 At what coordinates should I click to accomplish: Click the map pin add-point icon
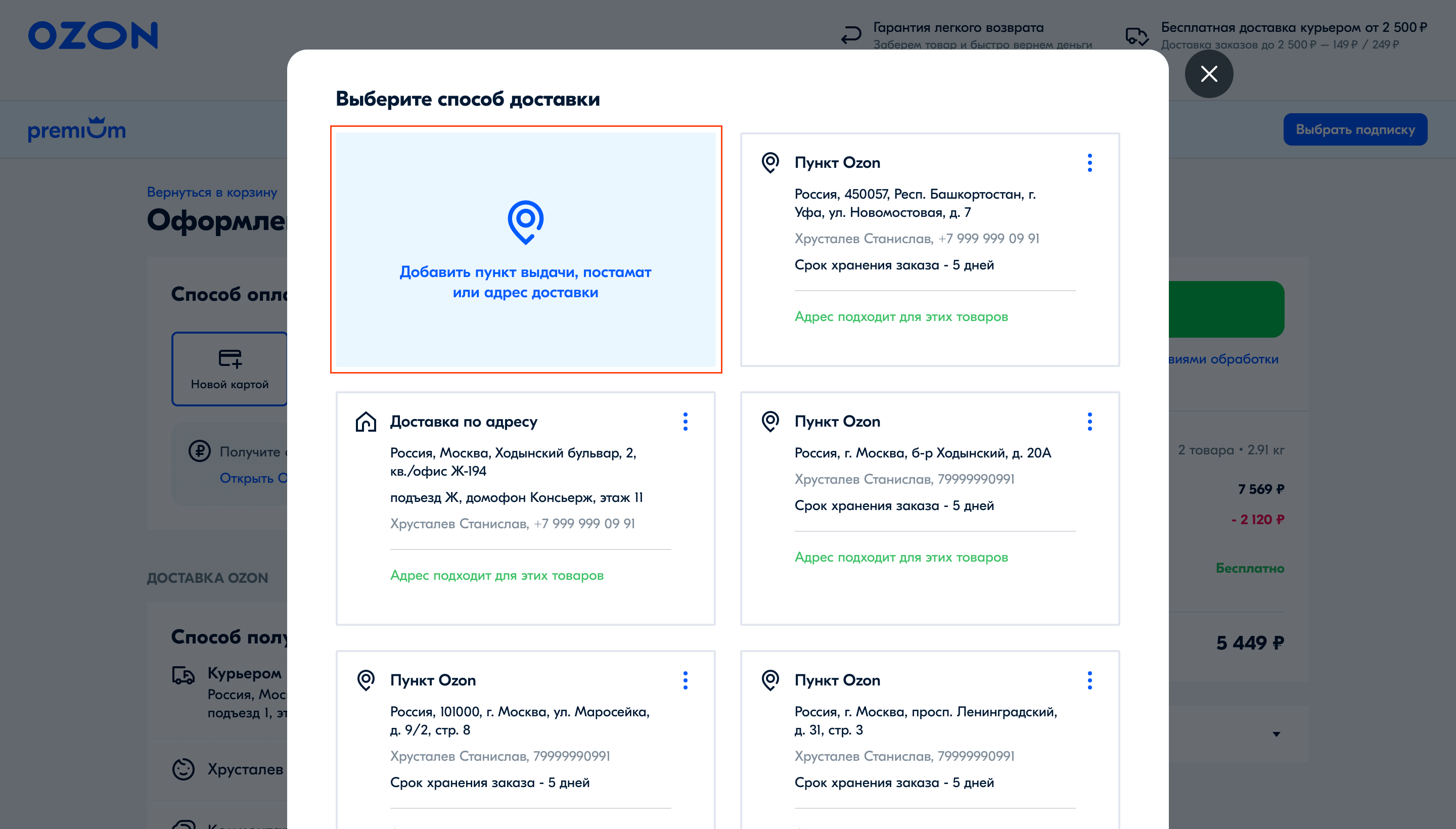point(525,221)
